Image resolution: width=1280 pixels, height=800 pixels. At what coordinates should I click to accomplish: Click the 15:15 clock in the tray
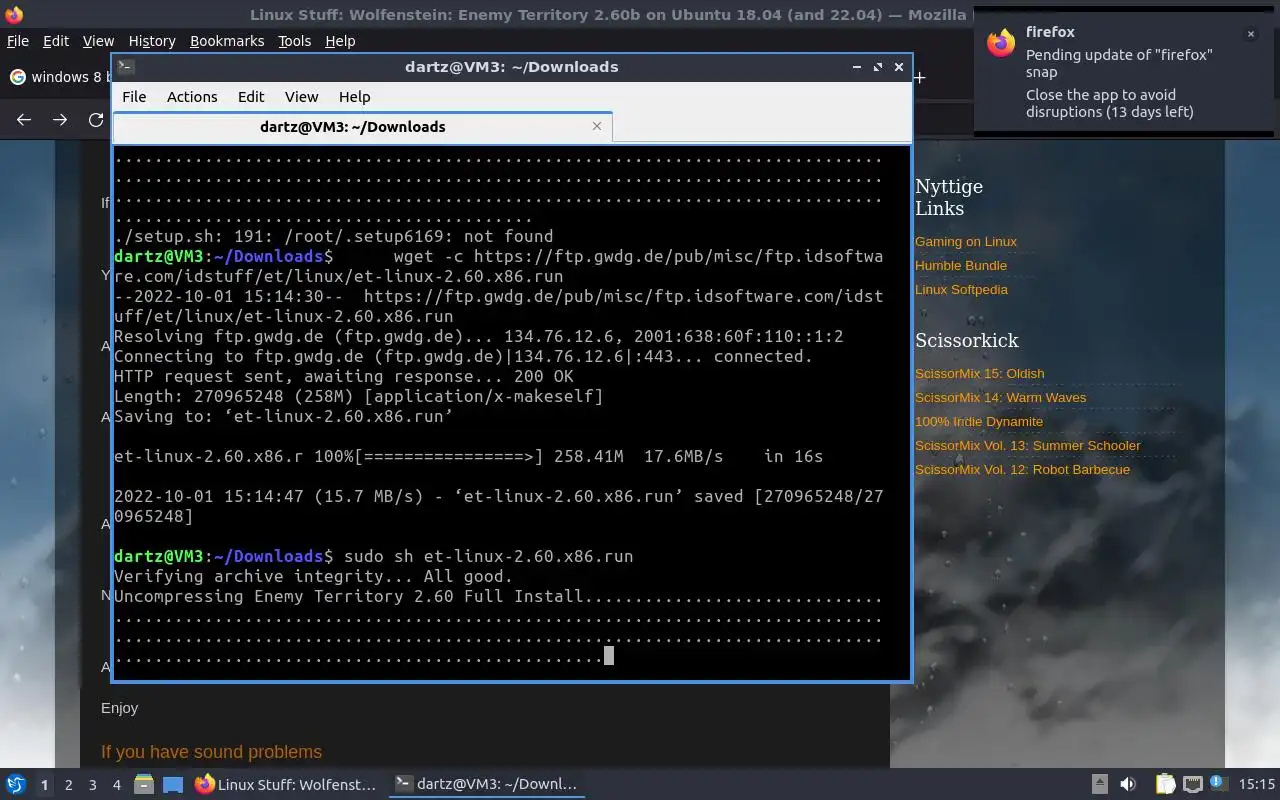1257,784
